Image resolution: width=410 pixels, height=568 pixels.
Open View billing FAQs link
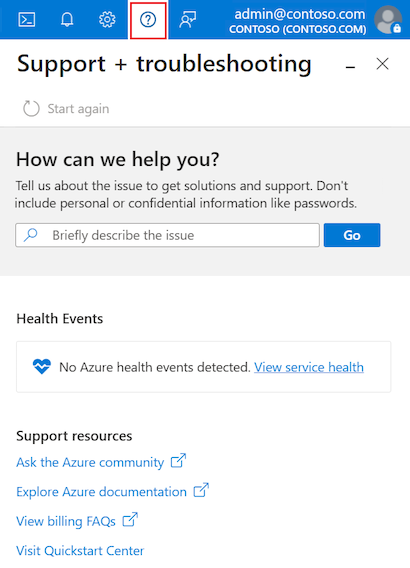[66, 521]
